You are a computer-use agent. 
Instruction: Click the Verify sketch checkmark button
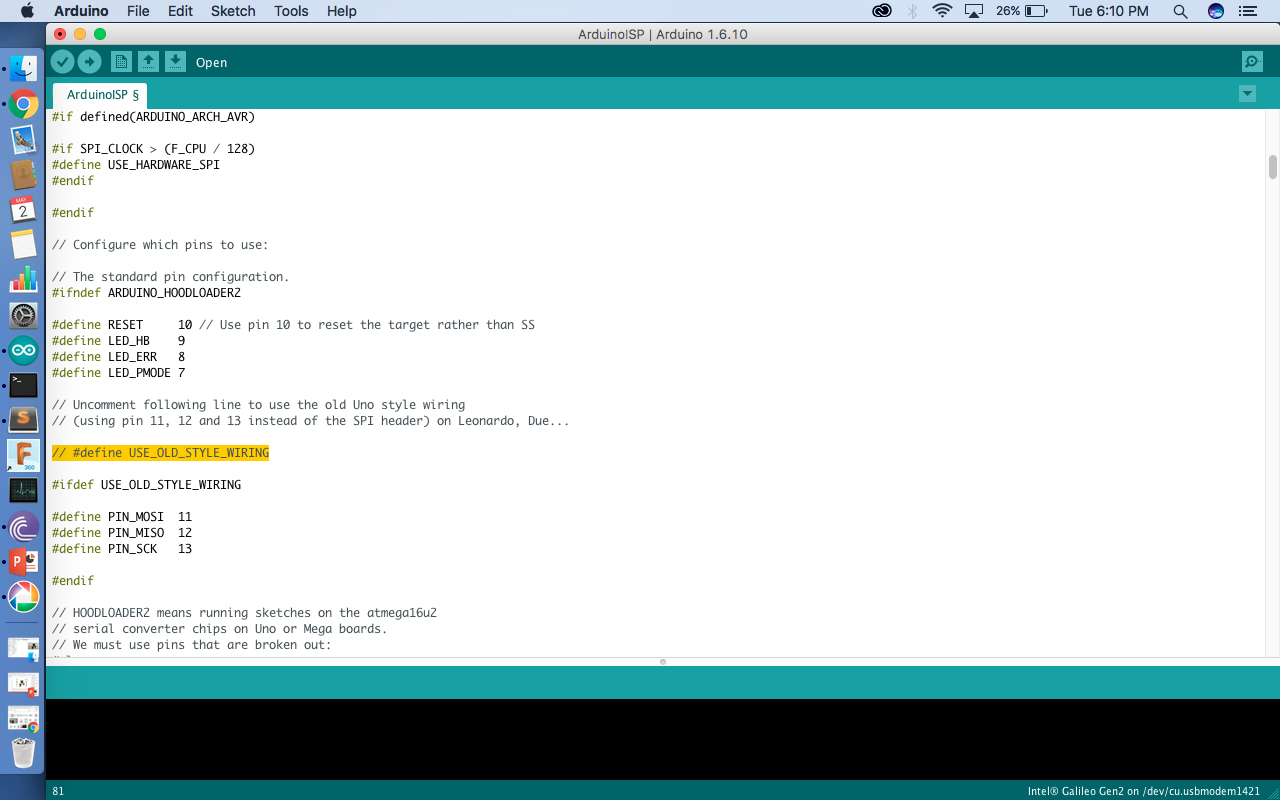[62, 62]
